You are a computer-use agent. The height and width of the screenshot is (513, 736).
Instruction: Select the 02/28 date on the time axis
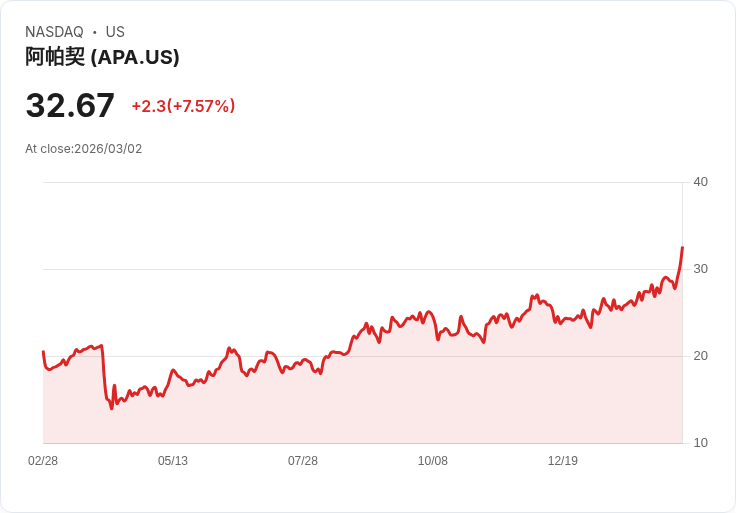[x=43, y=461]
